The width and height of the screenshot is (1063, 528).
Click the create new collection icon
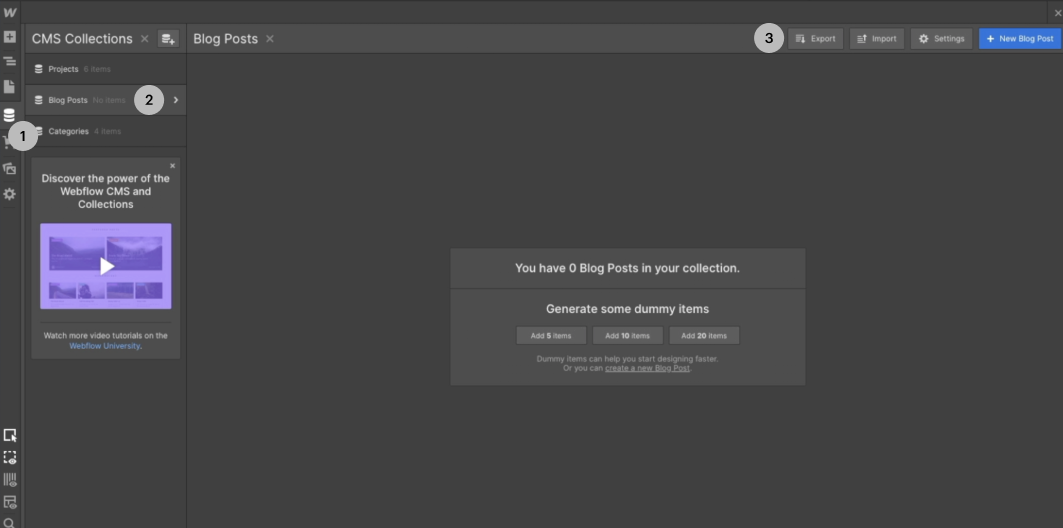pos(168,39)
